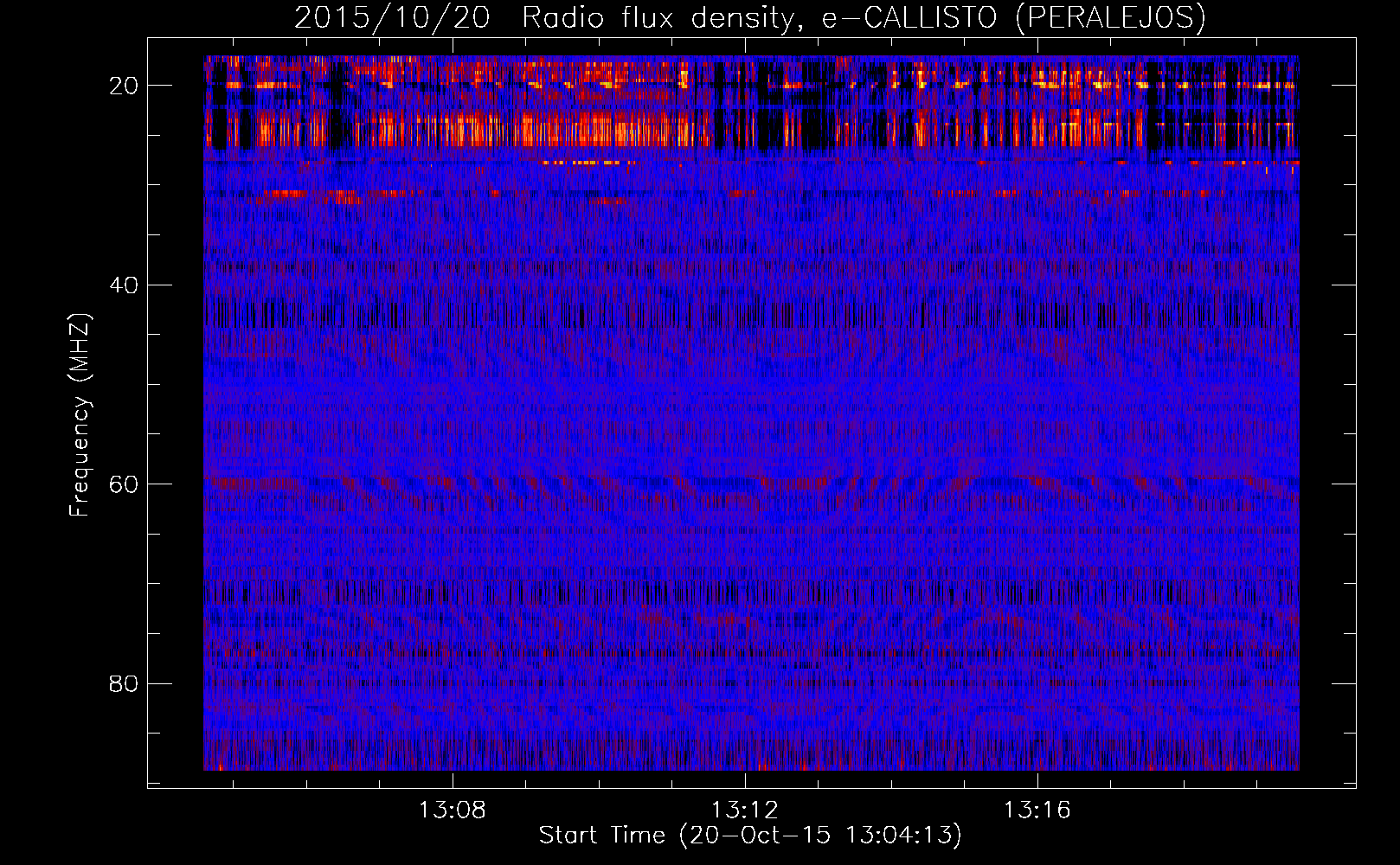Click the 'Start Time (20-Oct-15 13:04:13)' label
Viewport: 1400px width, 865px height.
coord(750,836)
